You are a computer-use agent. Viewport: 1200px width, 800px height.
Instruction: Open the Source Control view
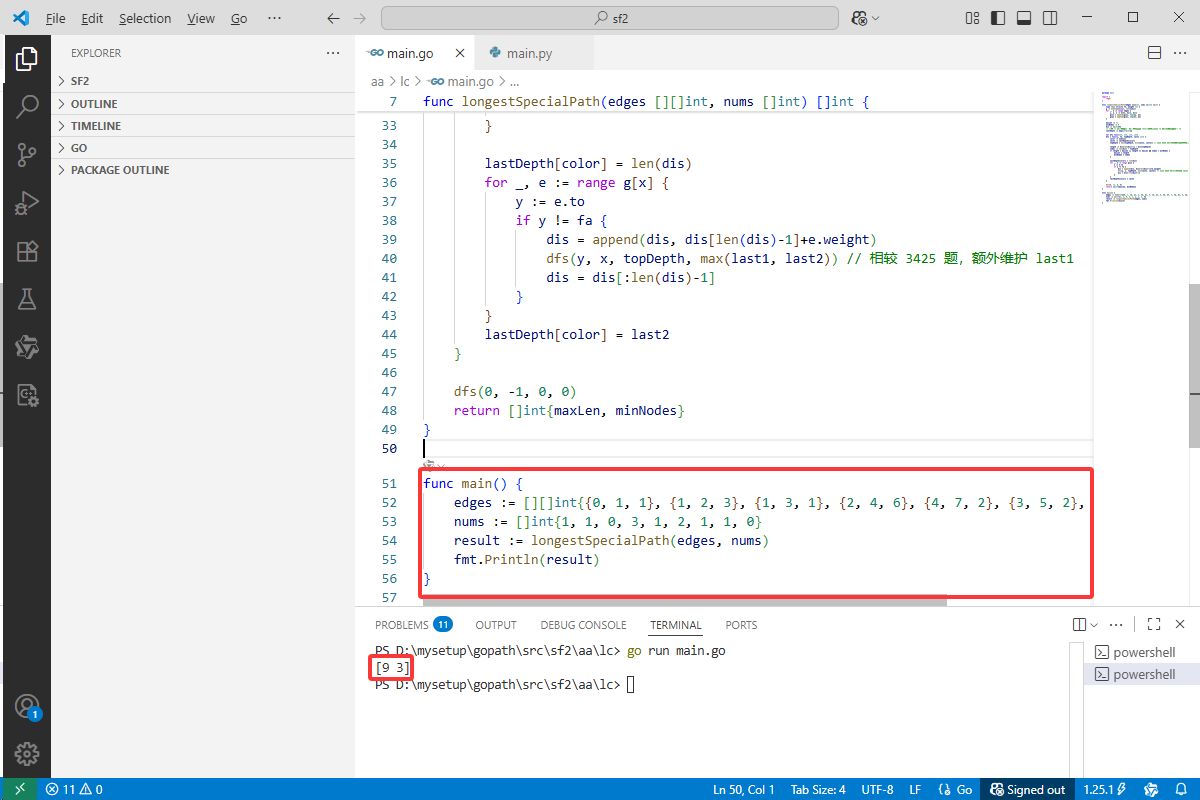tap(27, 154)
